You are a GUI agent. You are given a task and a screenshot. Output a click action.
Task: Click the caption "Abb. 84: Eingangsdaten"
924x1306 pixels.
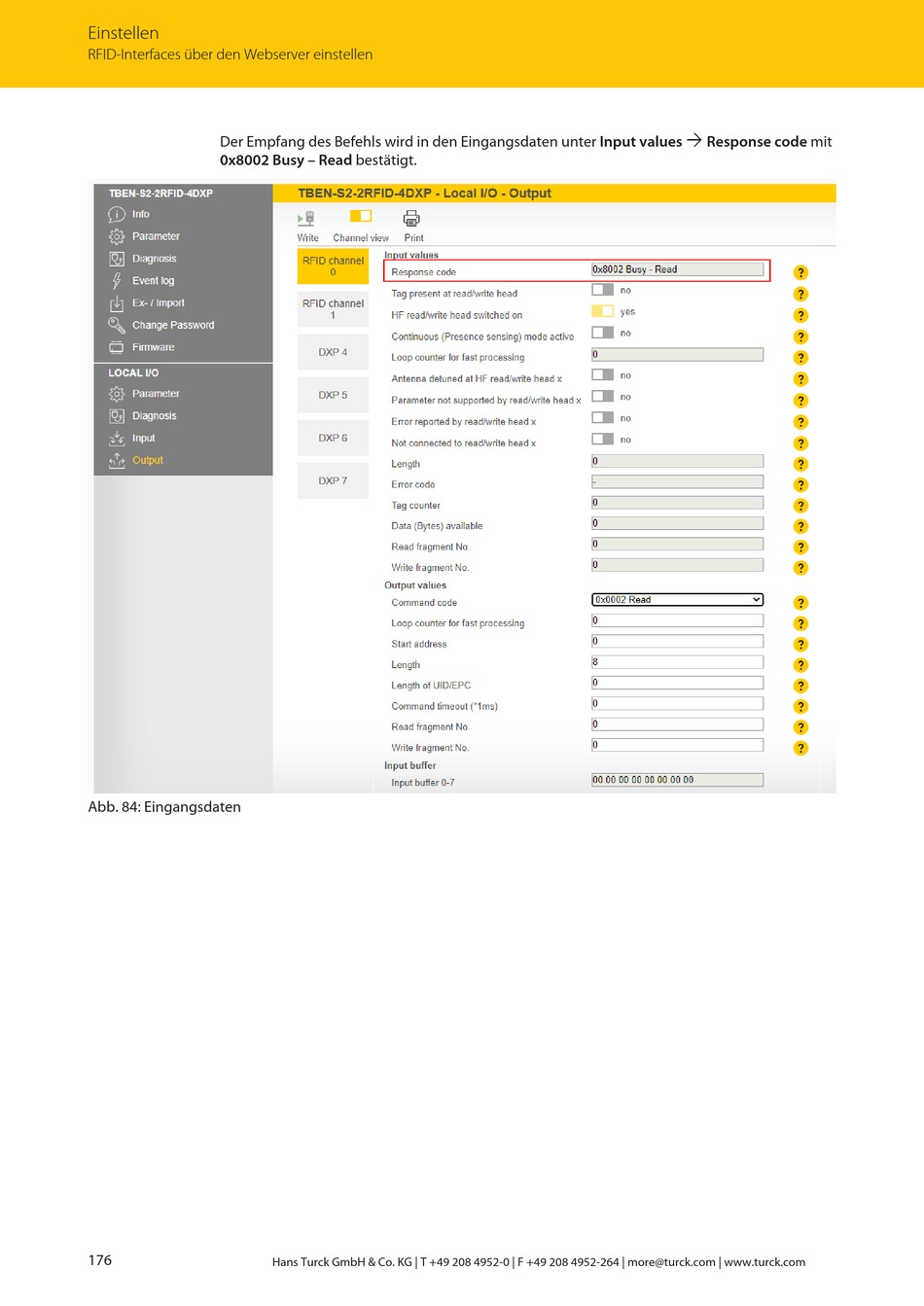[x=164, y=807]
